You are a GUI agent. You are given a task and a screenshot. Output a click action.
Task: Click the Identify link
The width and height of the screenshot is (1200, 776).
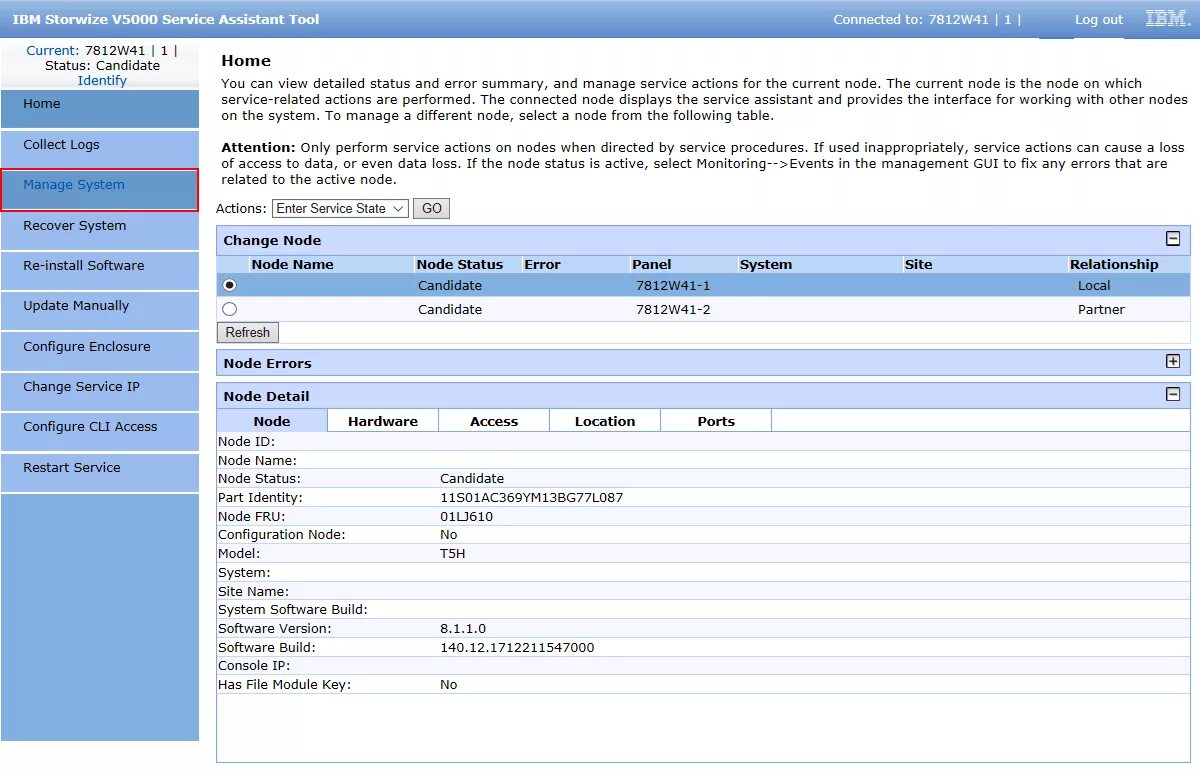coord(102,80)
